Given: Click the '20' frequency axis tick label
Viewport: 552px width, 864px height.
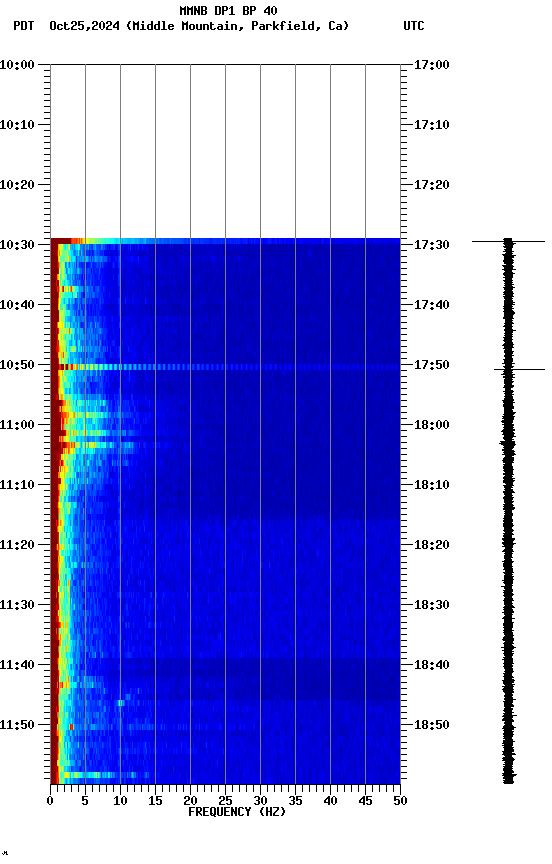Looking at the screenshot, I should pyautogui.click(x=190, y=802).
